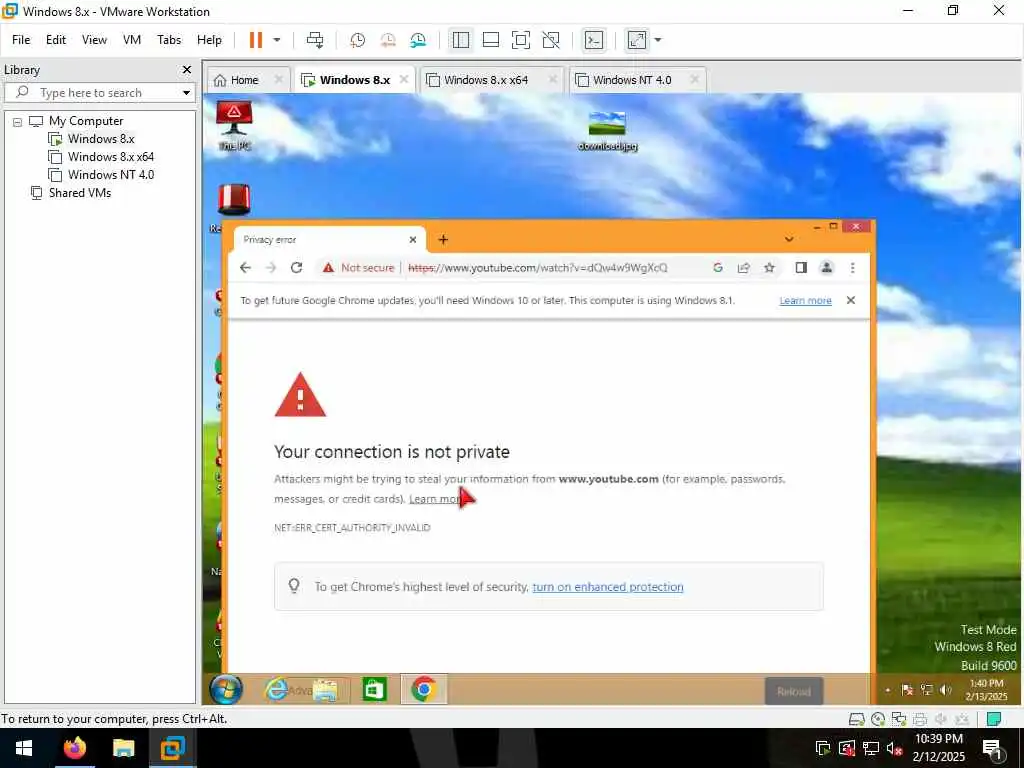Switch to the Windows 8.x x64 tab
The height and width of the screenshot is (768, 1024).
coord(486,80)
